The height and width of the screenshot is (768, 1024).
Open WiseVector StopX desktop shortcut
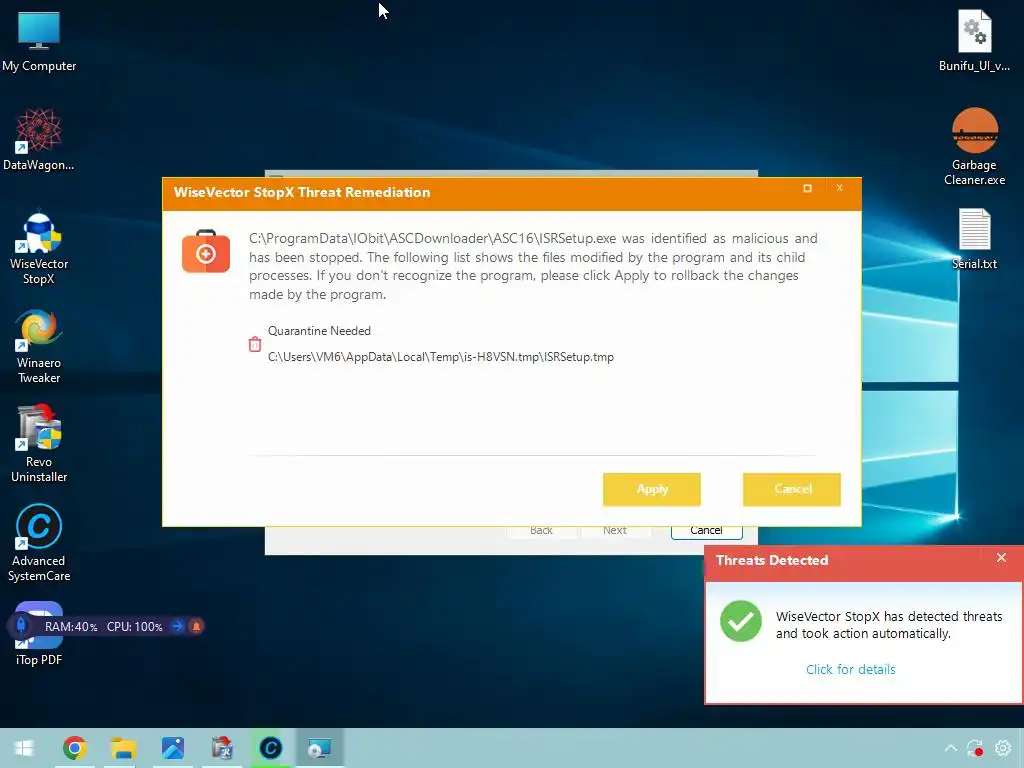(39, 247)
